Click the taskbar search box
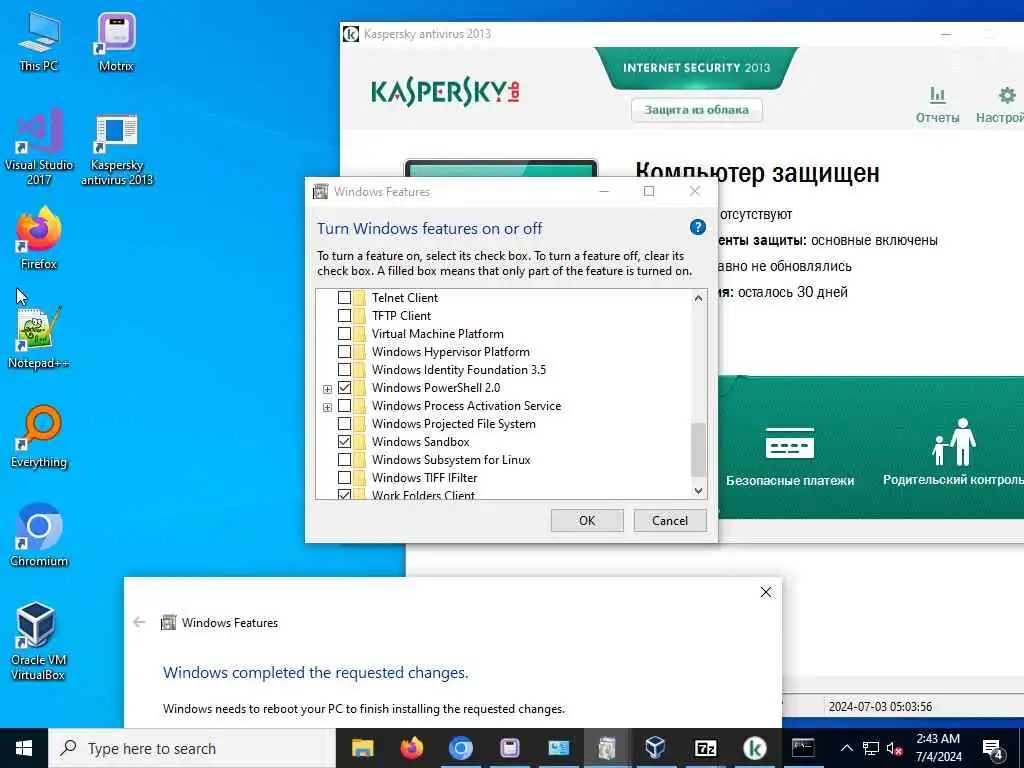Screen dimensions: 1024x768 tap(192, 748)
